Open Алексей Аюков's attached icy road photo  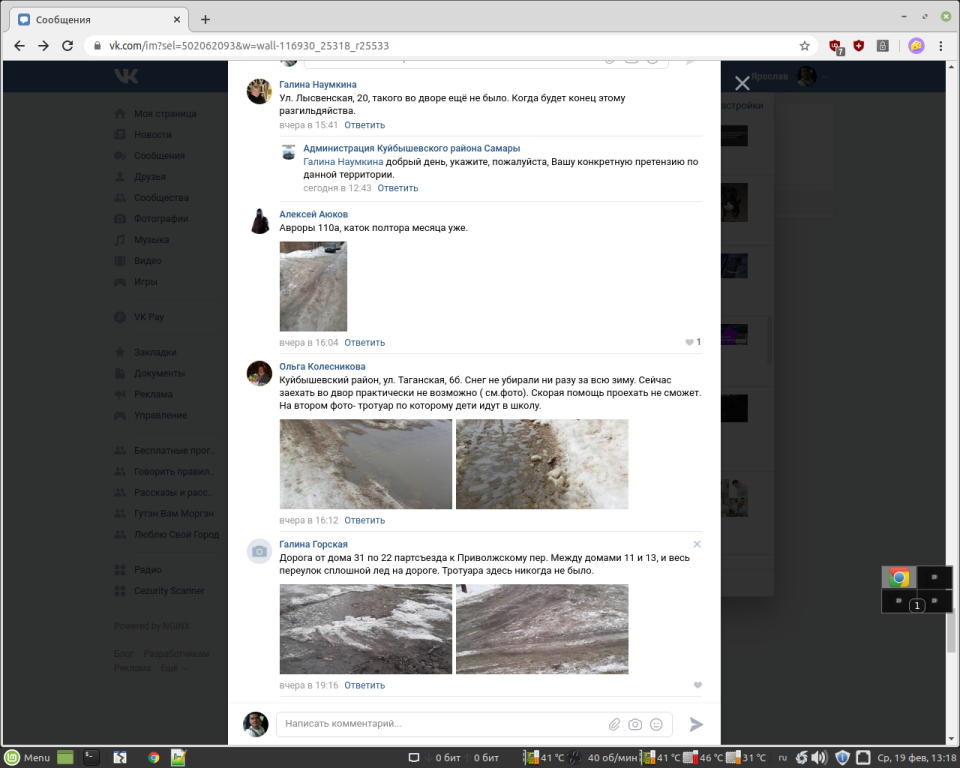pos(313,286)
